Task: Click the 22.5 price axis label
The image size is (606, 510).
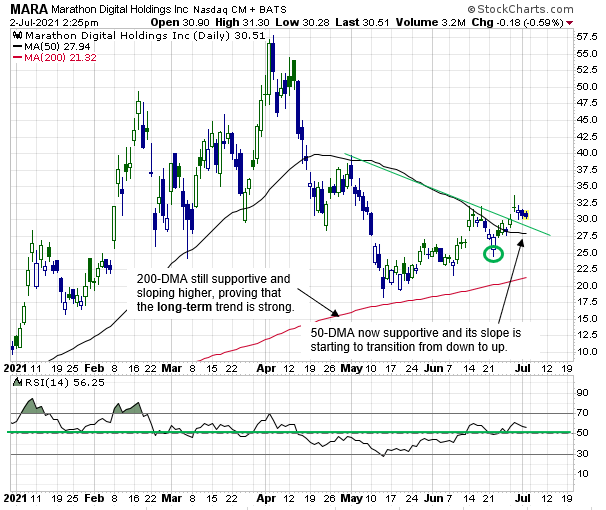Action: (587, 269)
